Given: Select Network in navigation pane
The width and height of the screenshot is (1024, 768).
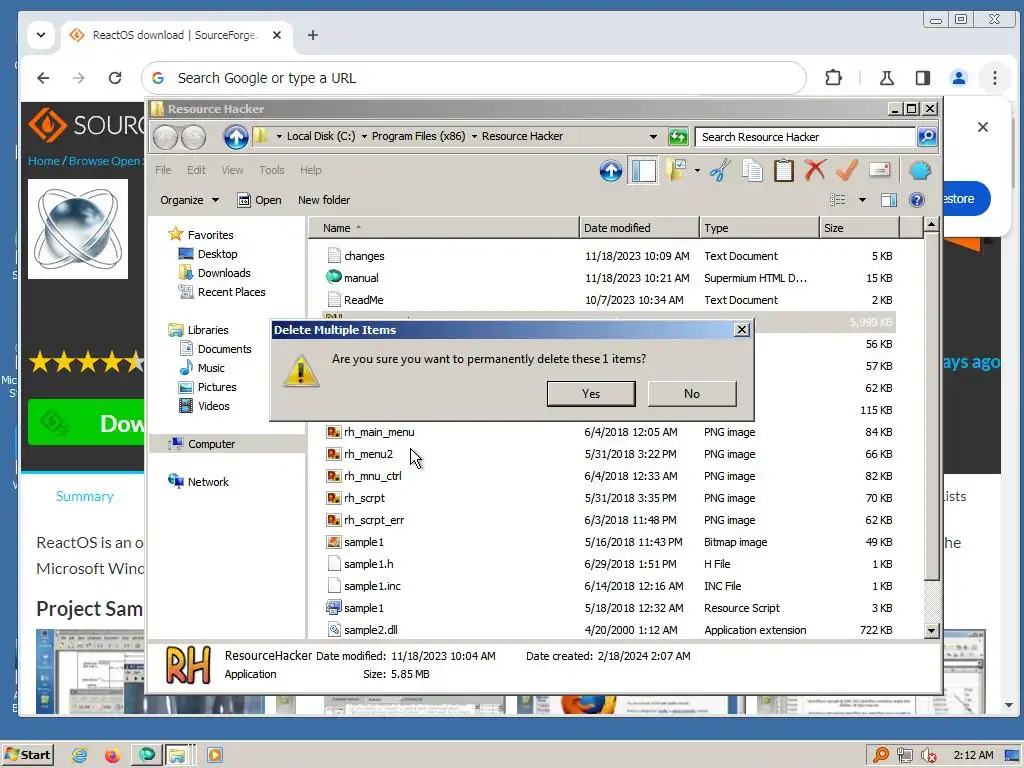Looking at the screenshot, I should (x=208, y=482).
